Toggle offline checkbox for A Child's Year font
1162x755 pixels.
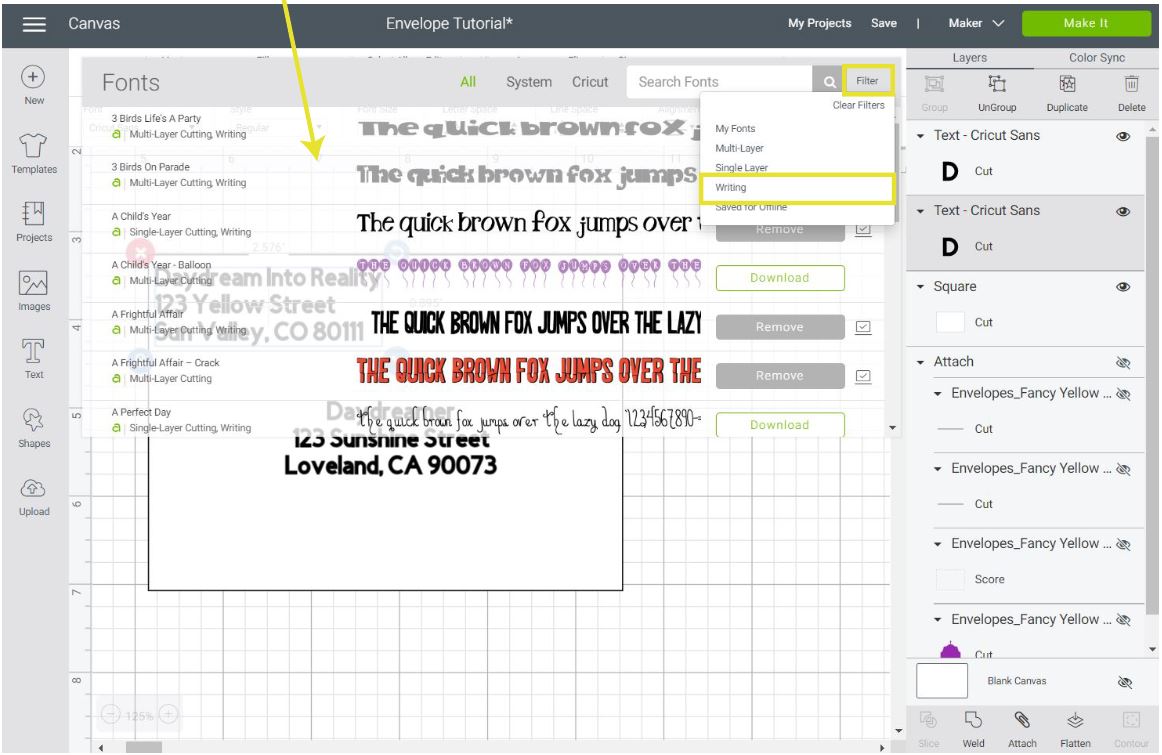coord(863,230)
